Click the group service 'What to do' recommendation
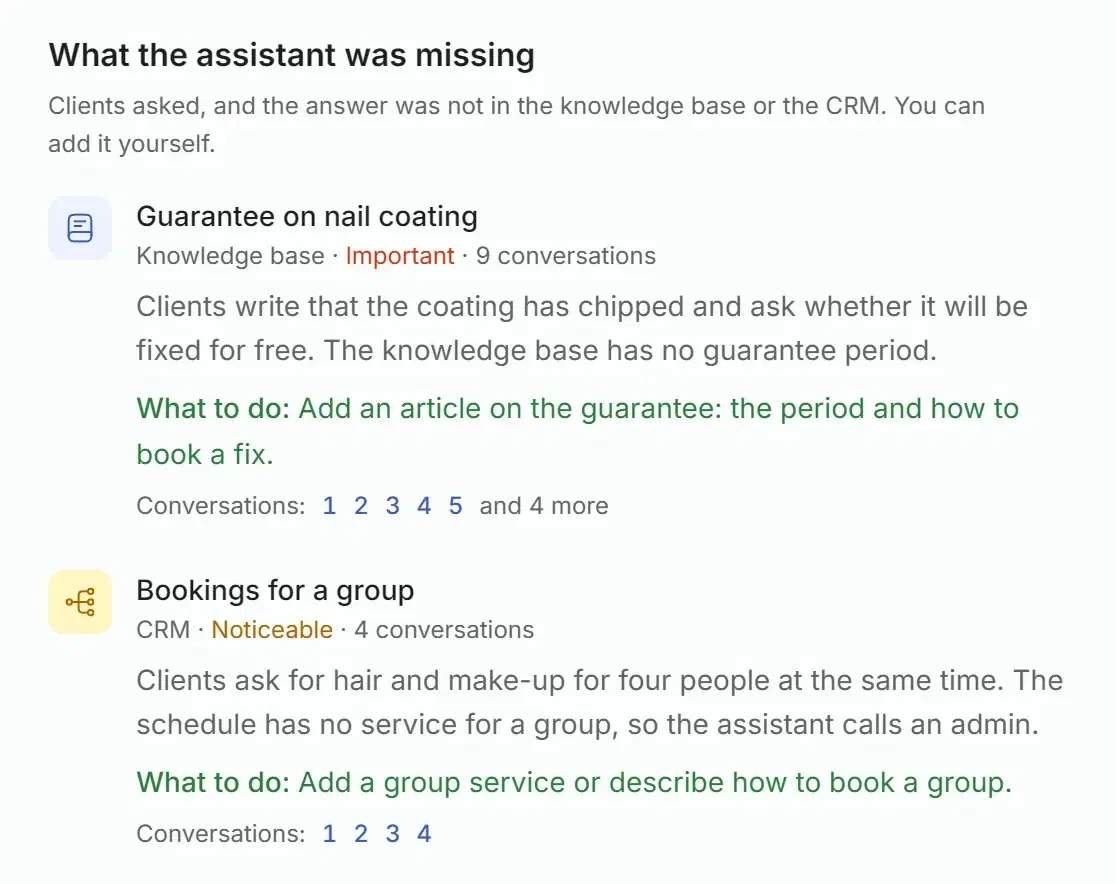1116x884 pixels. [574, 782]
